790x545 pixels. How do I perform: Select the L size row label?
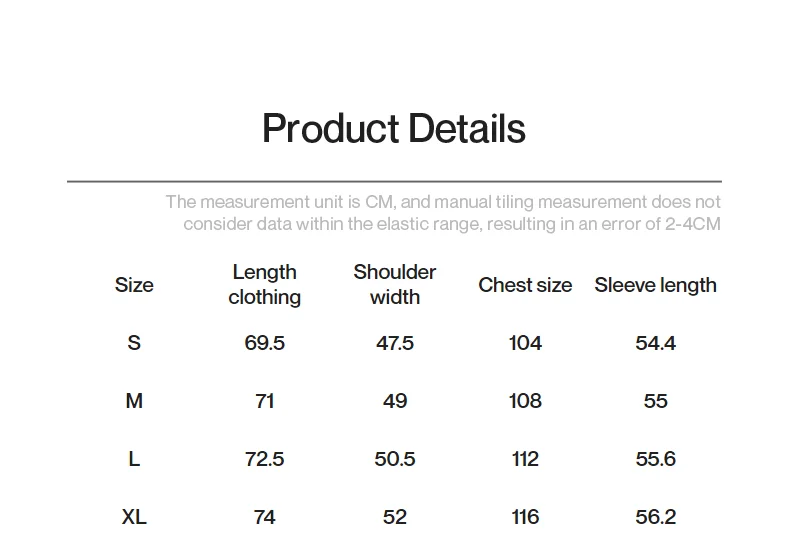coord(134,459)
